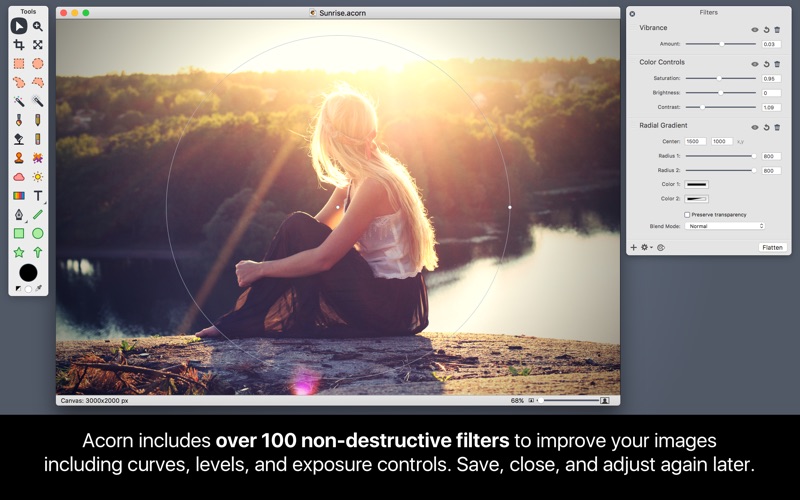The image size is (800, 500).
Task: Choose the Gradient tool
Action: (x=19, y=196)
